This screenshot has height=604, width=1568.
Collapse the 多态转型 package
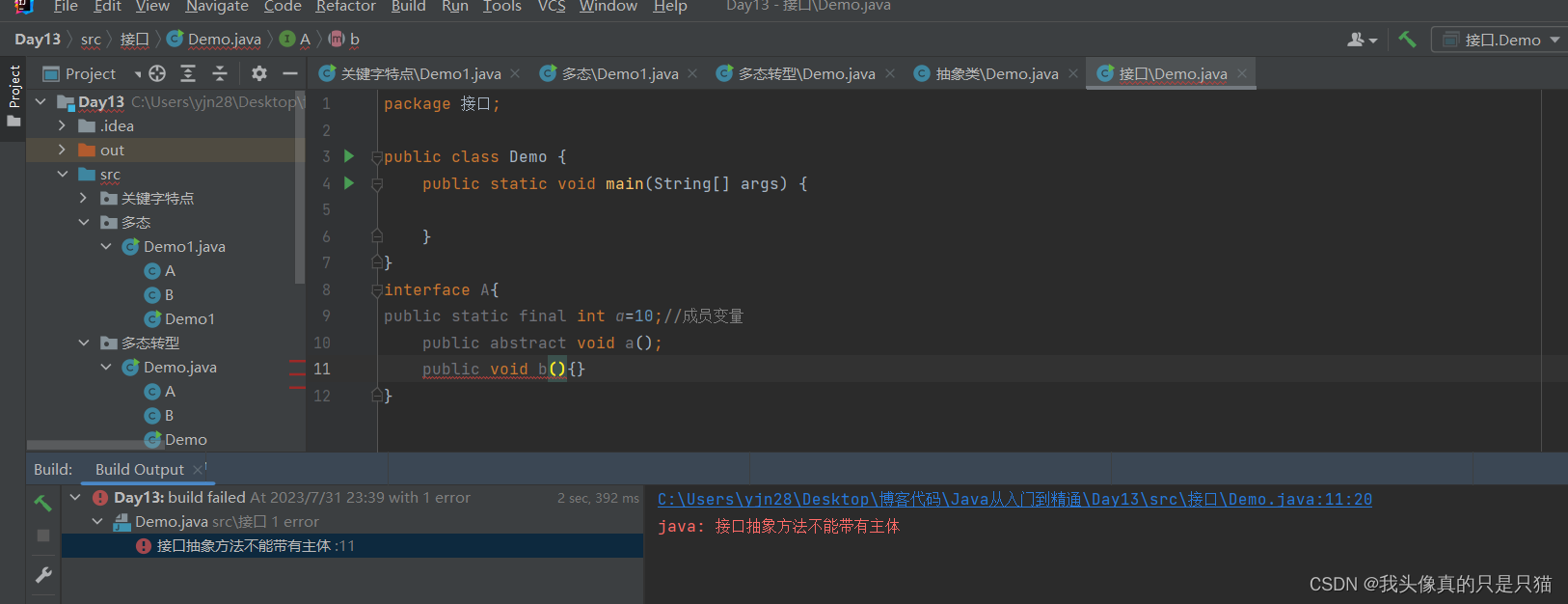(x=84, y=343)
